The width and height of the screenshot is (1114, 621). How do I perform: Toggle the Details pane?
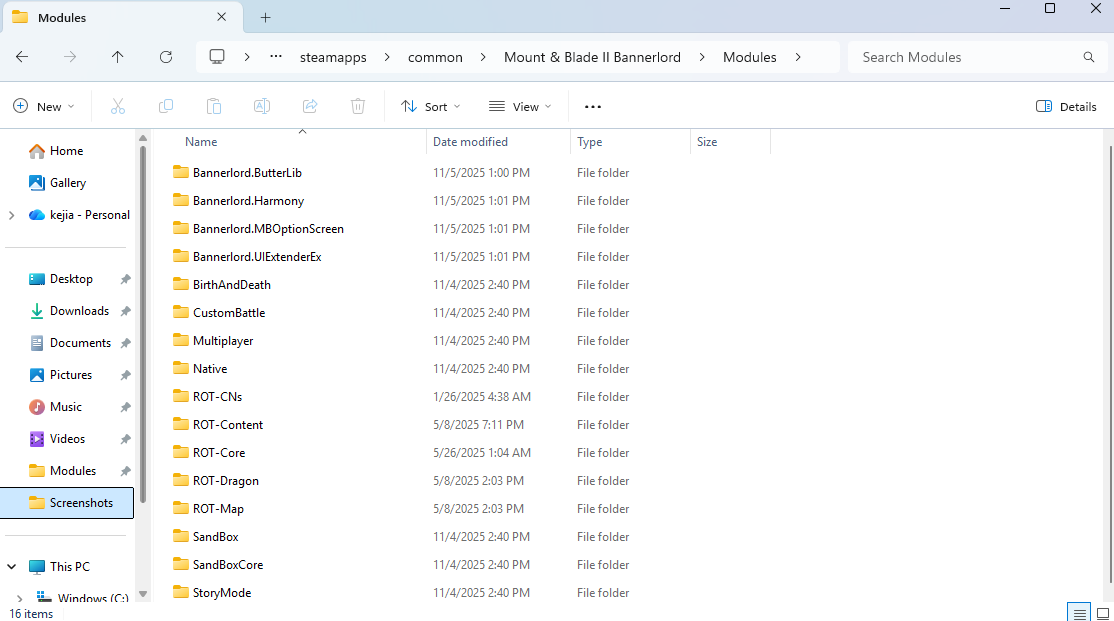click(1066, 106)
